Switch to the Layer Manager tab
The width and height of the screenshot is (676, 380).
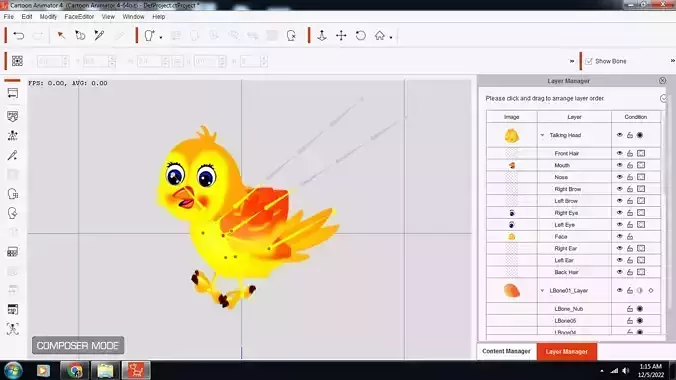[567, 352]
